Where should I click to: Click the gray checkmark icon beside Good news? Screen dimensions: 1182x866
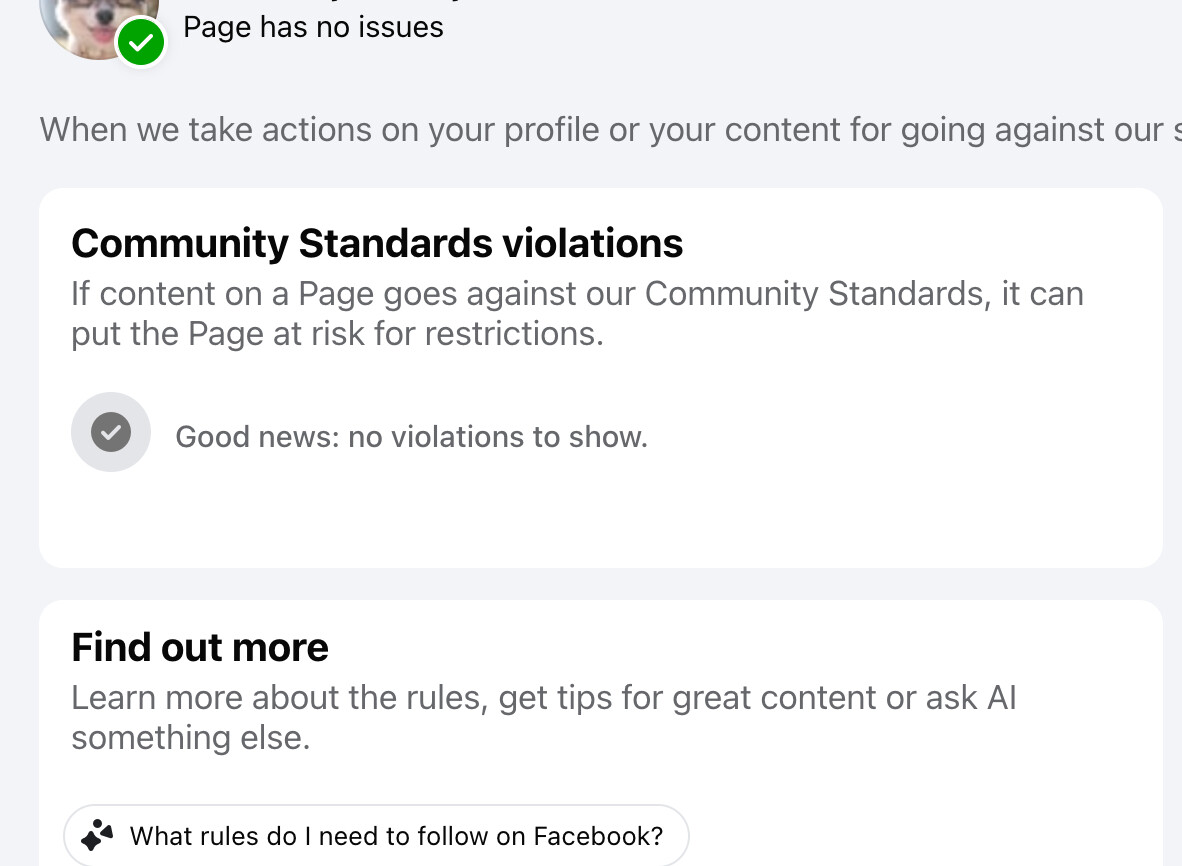pos(111,432)
